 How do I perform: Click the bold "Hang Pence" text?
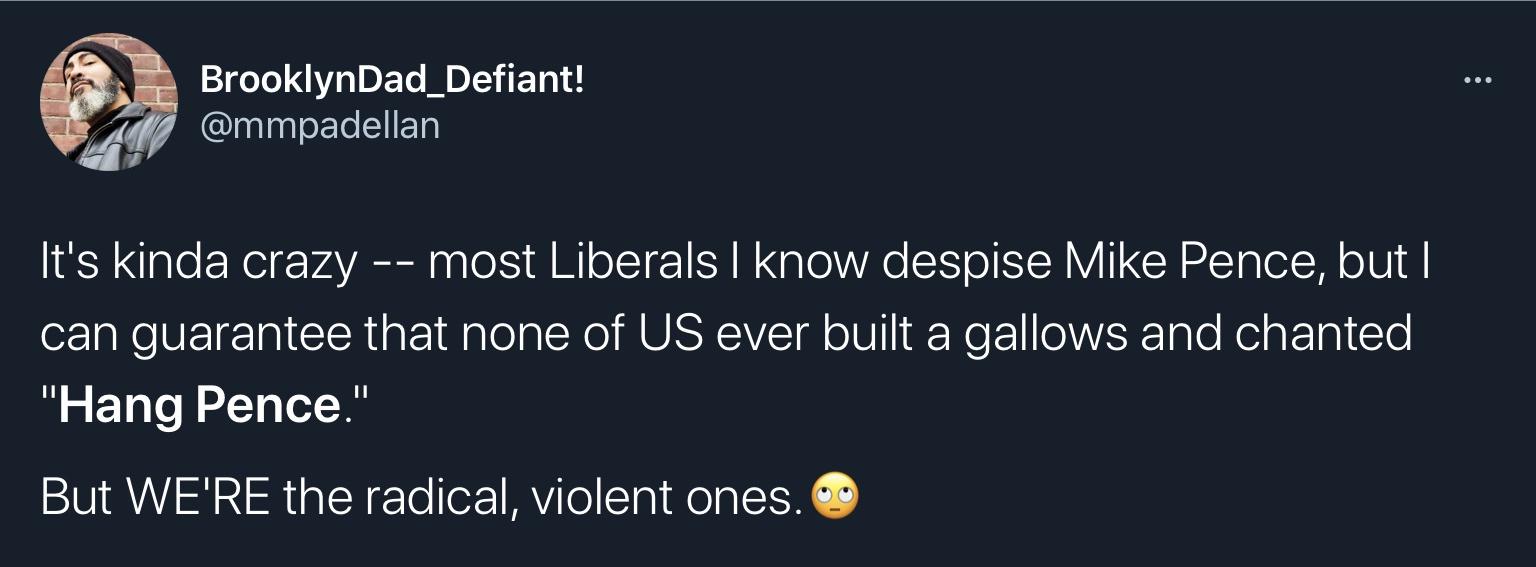click(x=200, y=405)
